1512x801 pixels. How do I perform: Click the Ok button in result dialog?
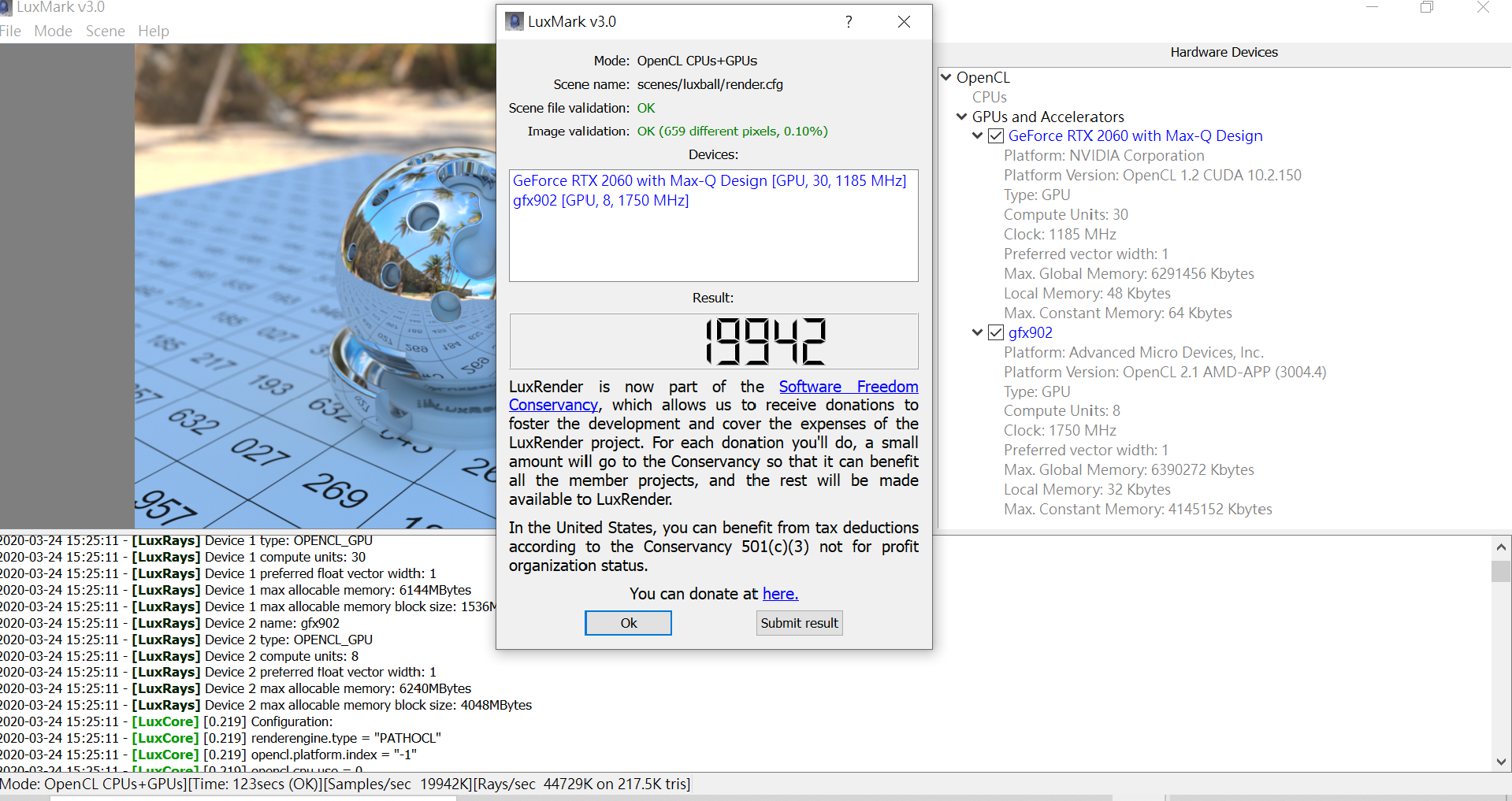click(628, 623)
